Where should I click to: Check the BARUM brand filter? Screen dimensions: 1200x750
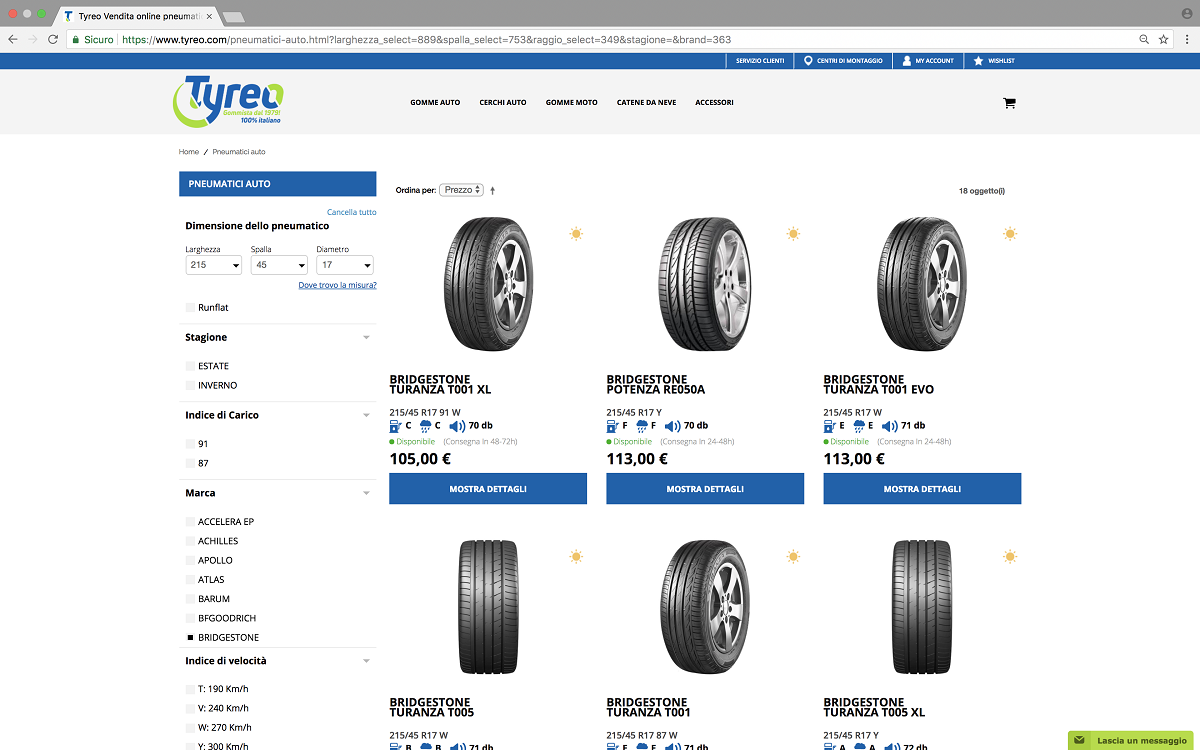coord(190,599)
